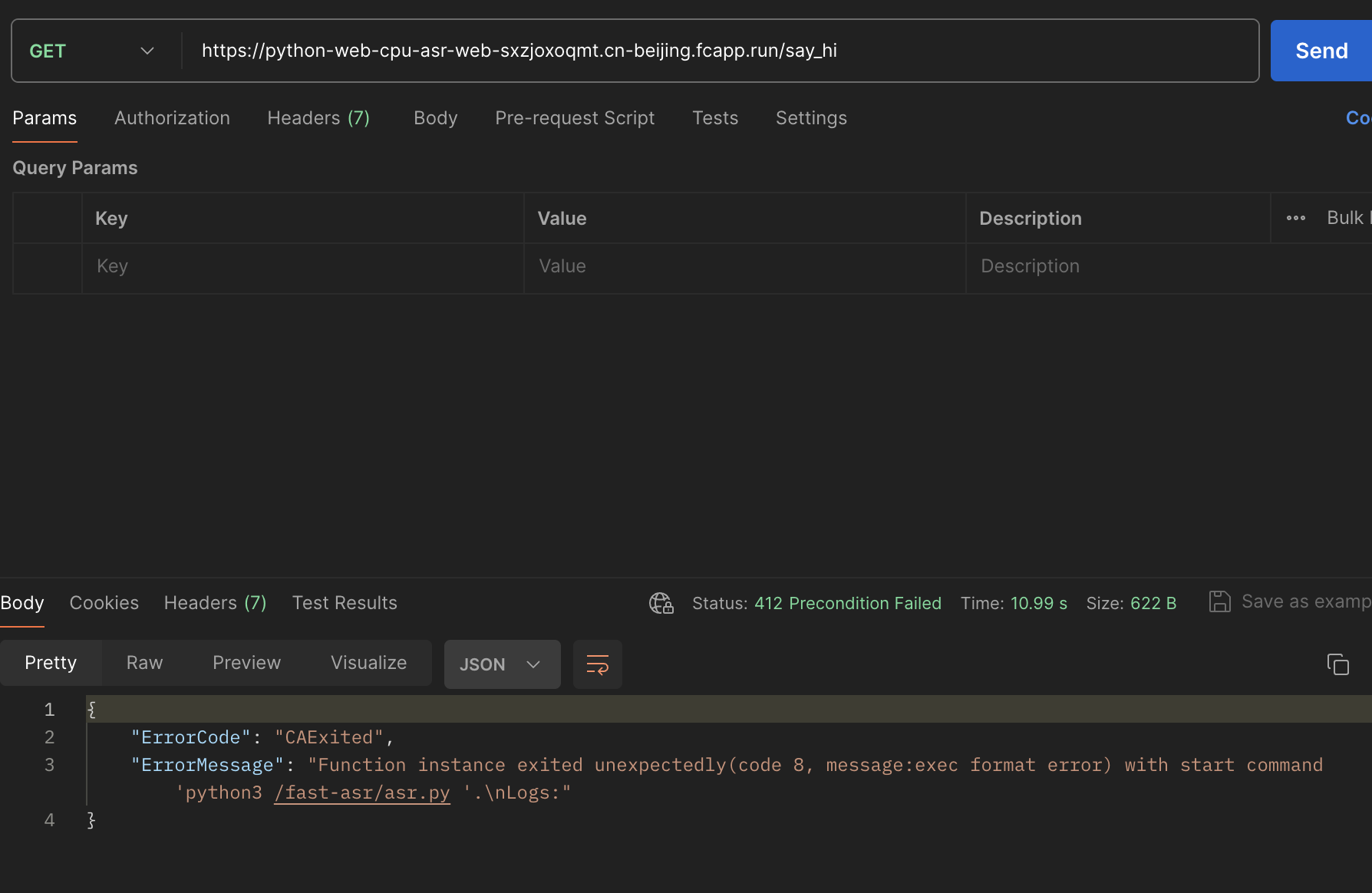Viewport: 1372px width, 893px height.
Task: Click the "CAExited" error code value
Action: pos(328,737)
